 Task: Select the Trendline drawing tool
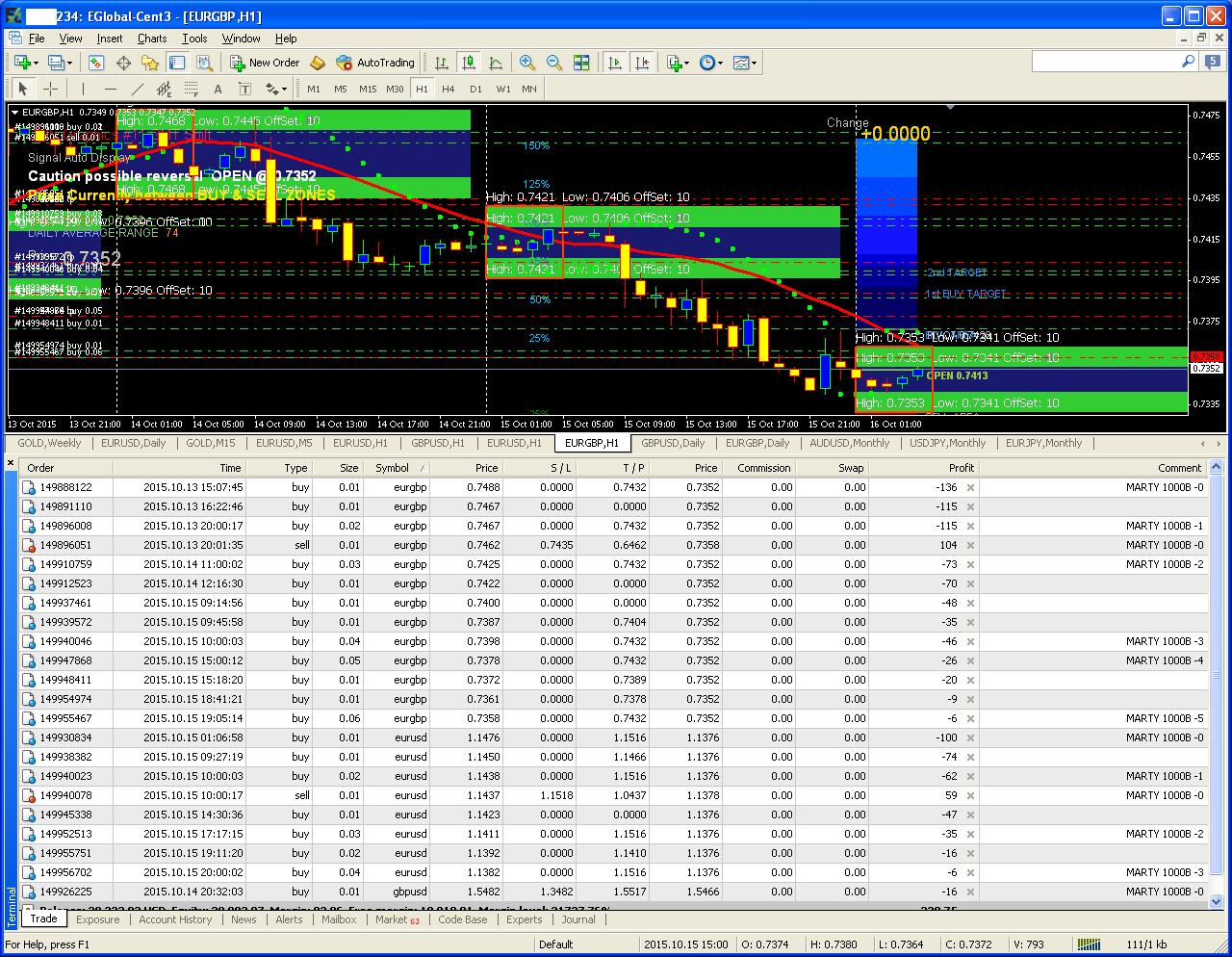(137, 89)
